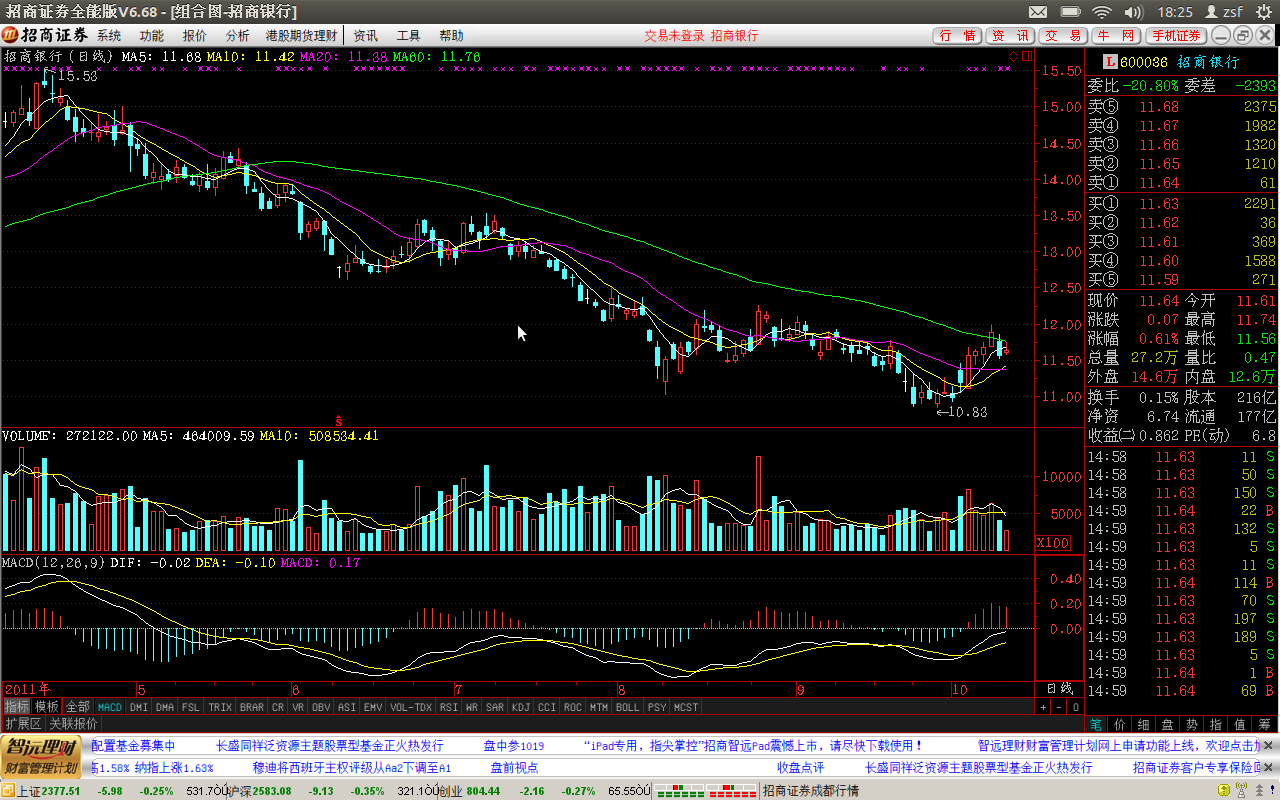Select the MTM indicator tab
The width and height of the screenshot is (1280, 800).
click(599, 707)
